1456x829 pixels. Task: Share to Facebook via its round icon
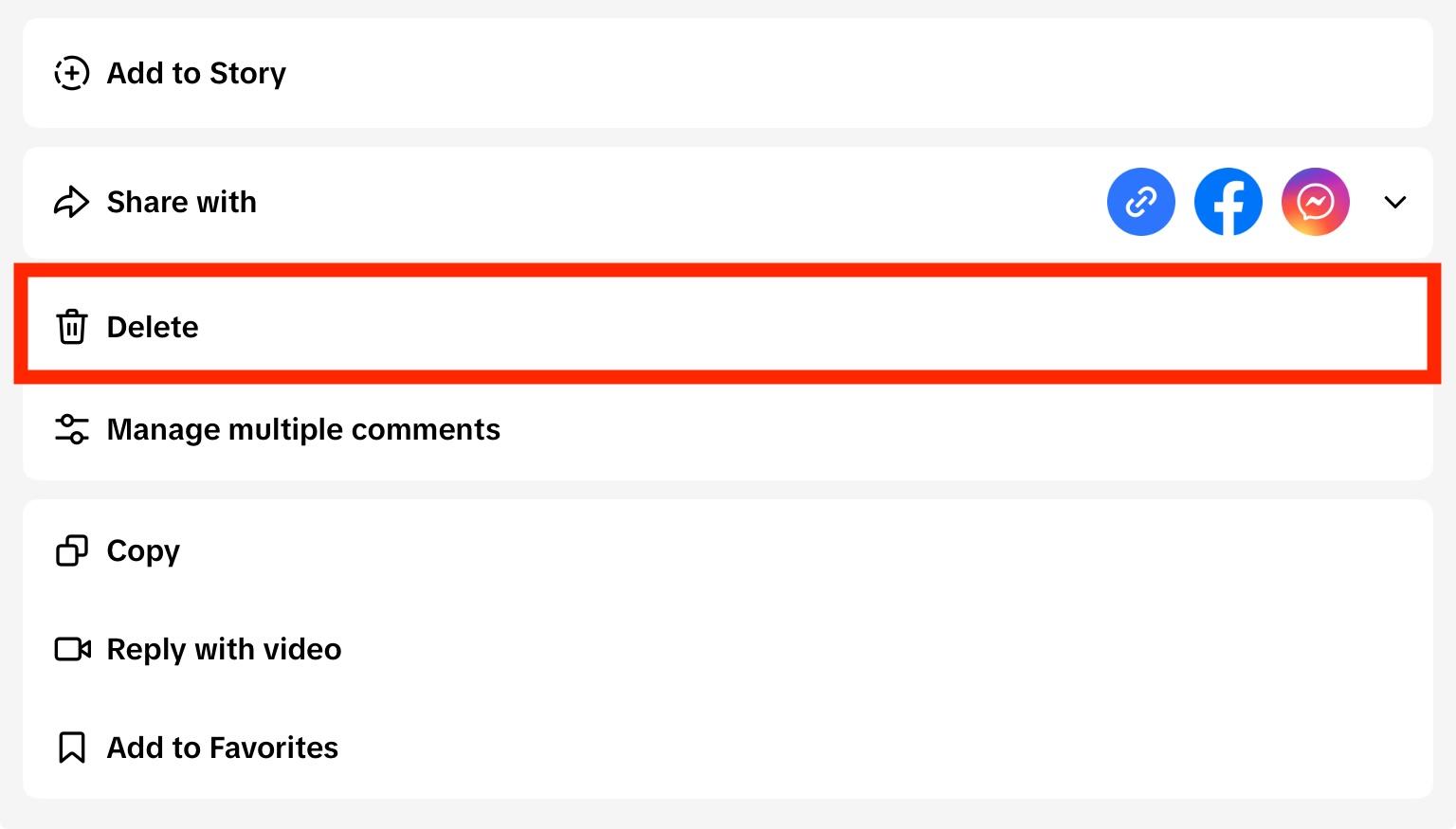tap(1228, 202)
